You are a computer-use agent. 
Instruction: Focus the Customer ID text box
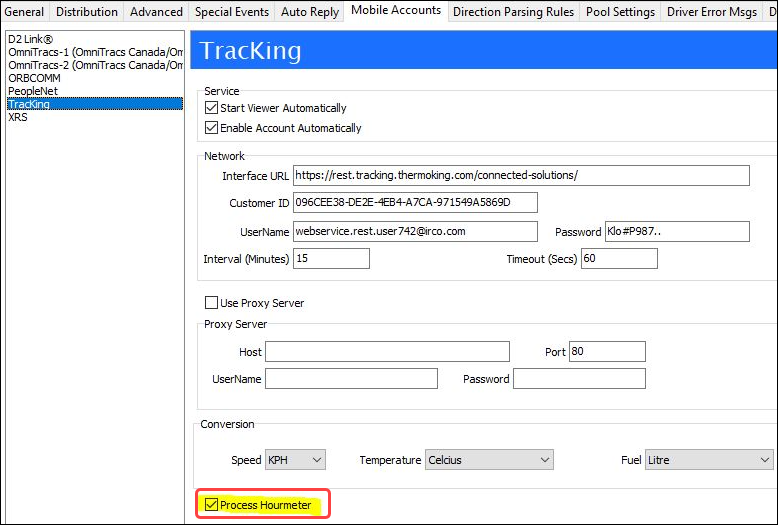(414, 203)
